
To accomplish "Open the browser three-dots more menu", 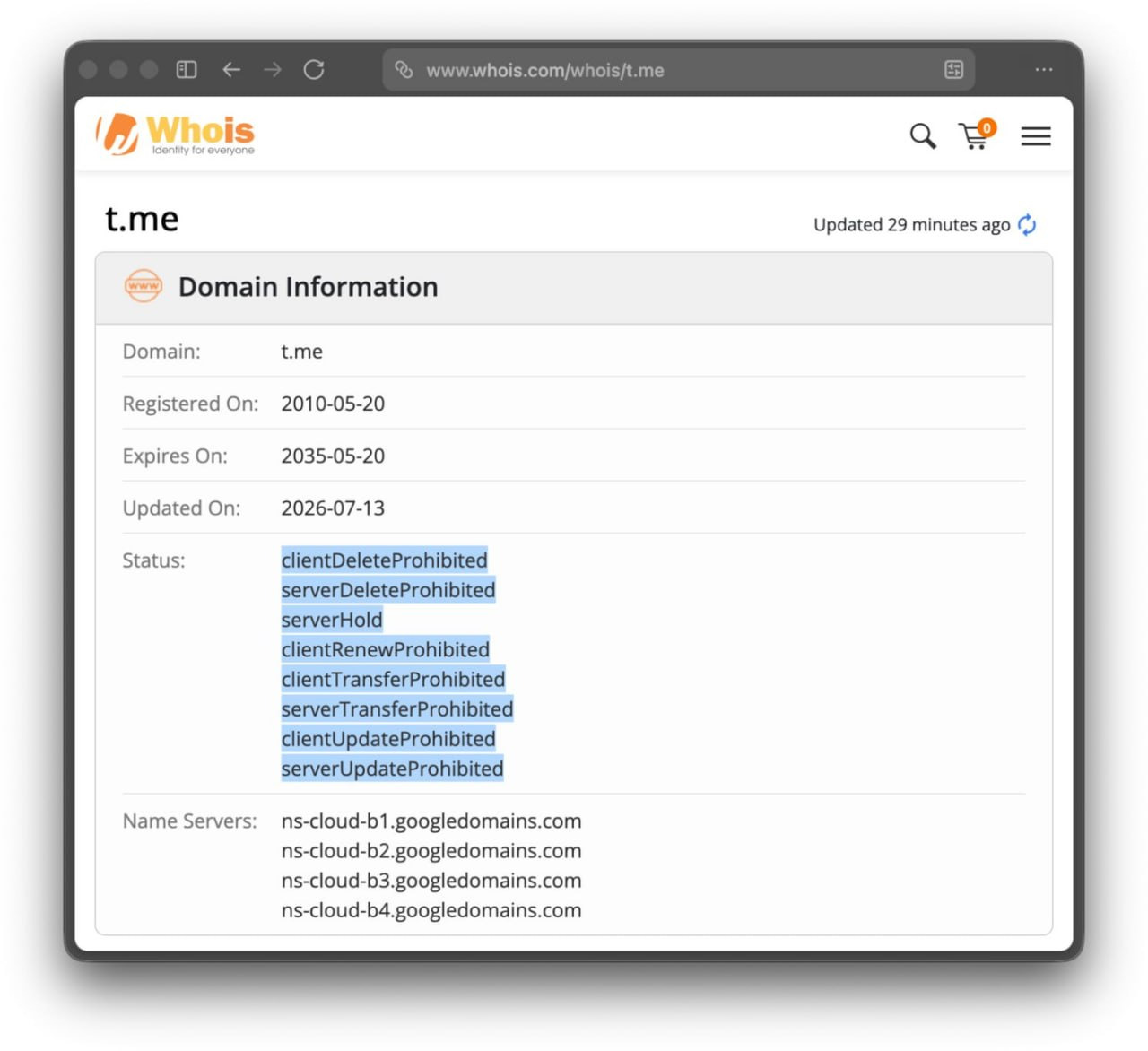I will tap(1044, 70).
